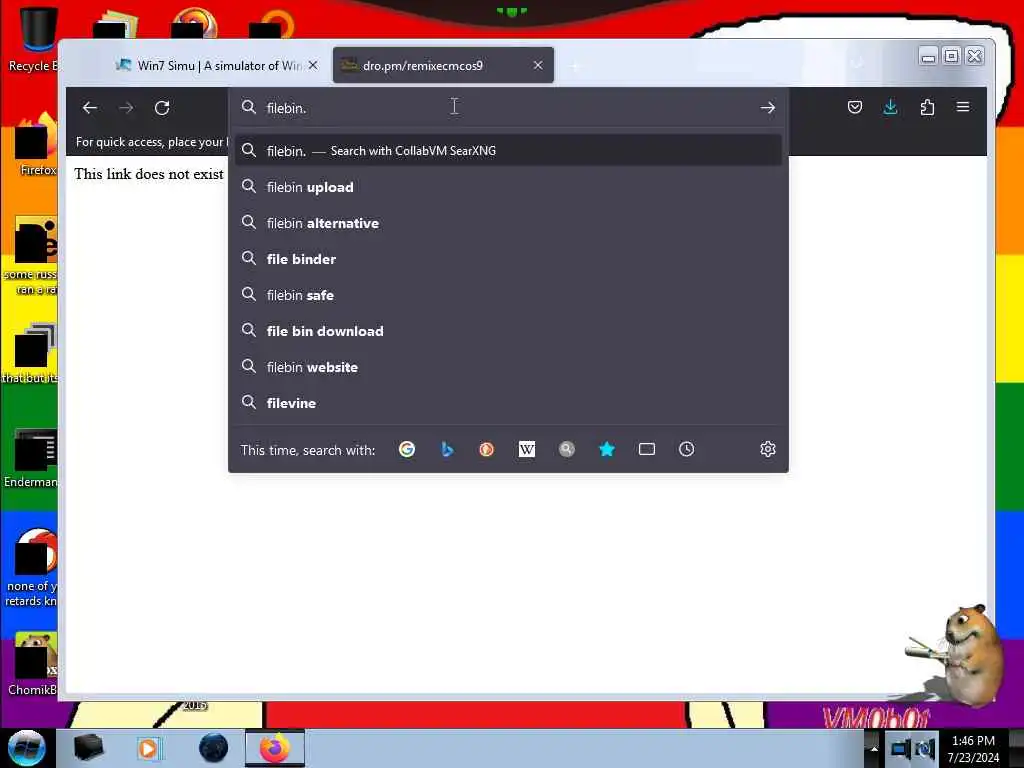The image size is (1024, 768).
Task: Show hidden tray icons arrow
Action: point(874,749)
